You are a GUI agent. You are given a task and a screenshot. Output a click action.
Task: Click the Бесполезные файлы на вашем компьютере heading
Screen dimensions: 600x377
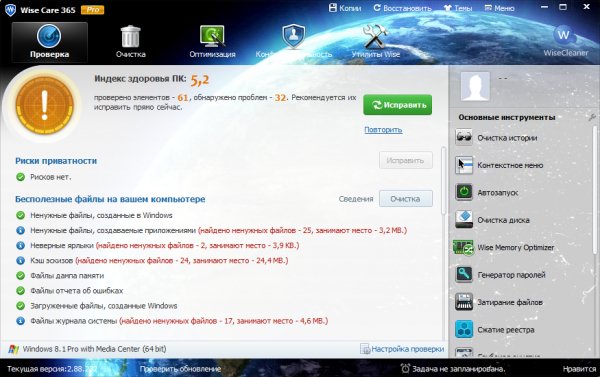(x=110, y=199)
